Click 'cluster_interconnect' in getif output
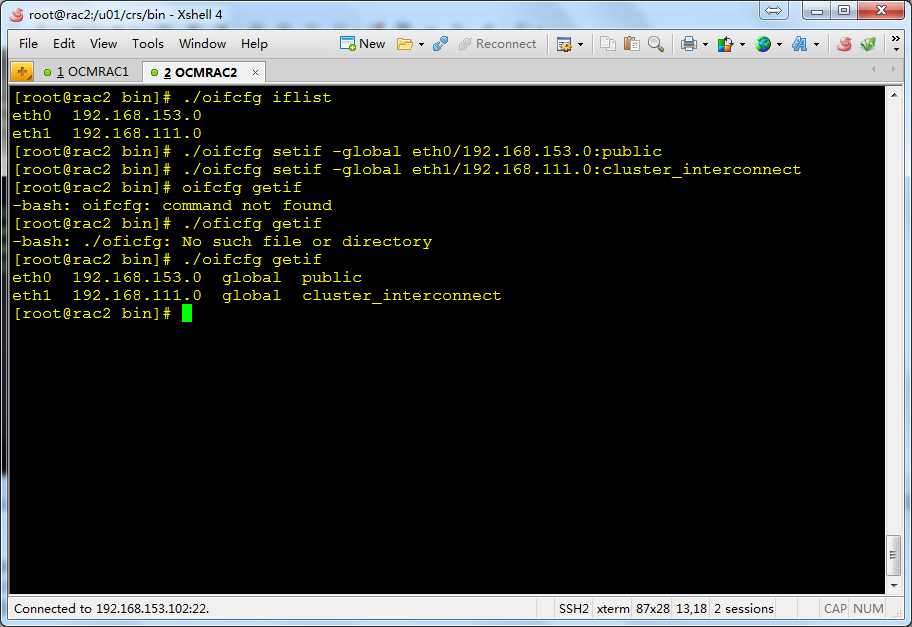Screen dimensions: 912x627 (401, 295)
